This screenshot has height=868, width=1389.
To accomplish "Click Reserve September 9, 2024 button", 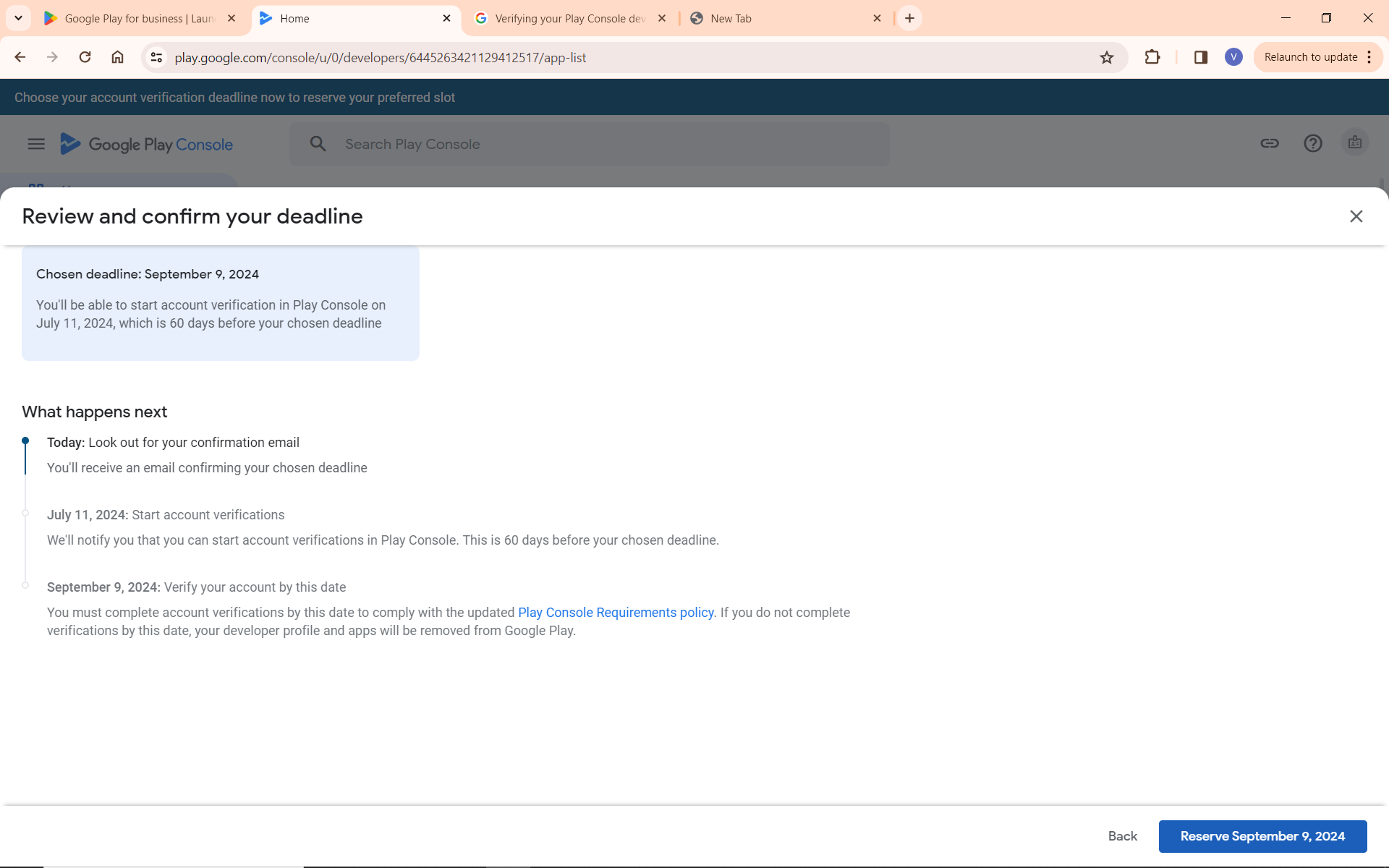I will click(x=1262, y=836).
